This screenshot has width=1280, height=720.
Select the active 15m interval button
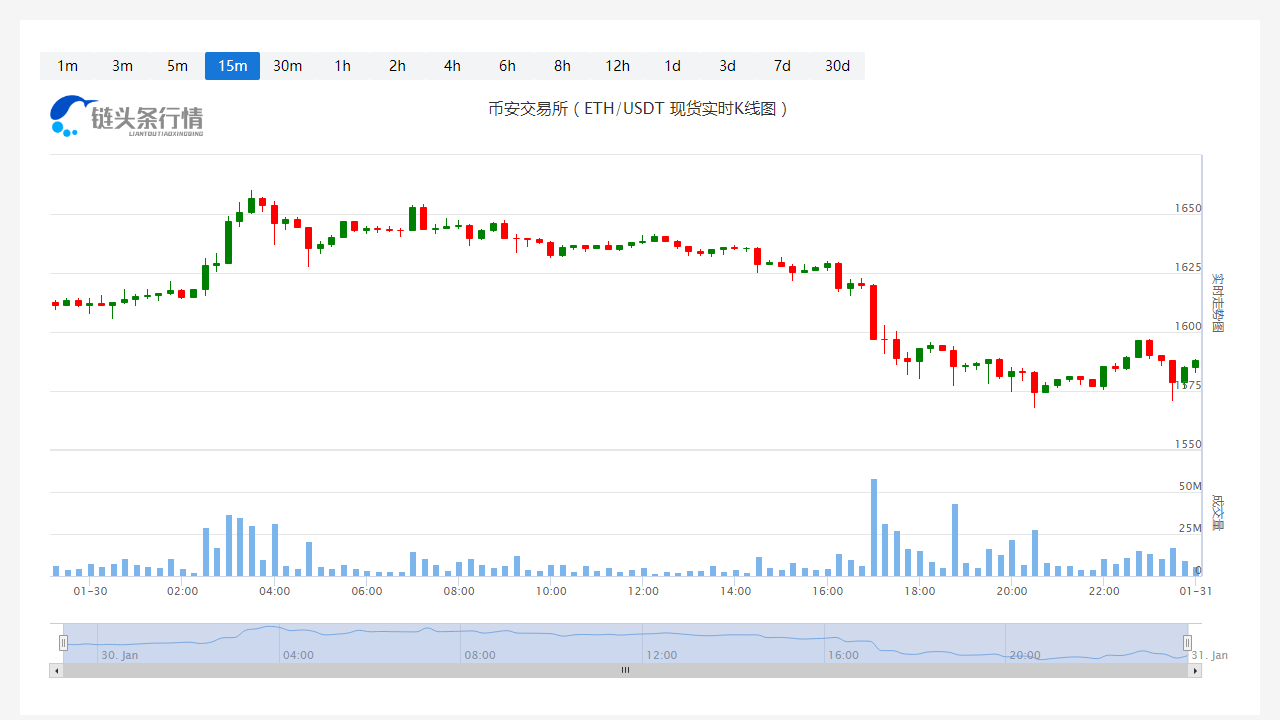point(232,66)
